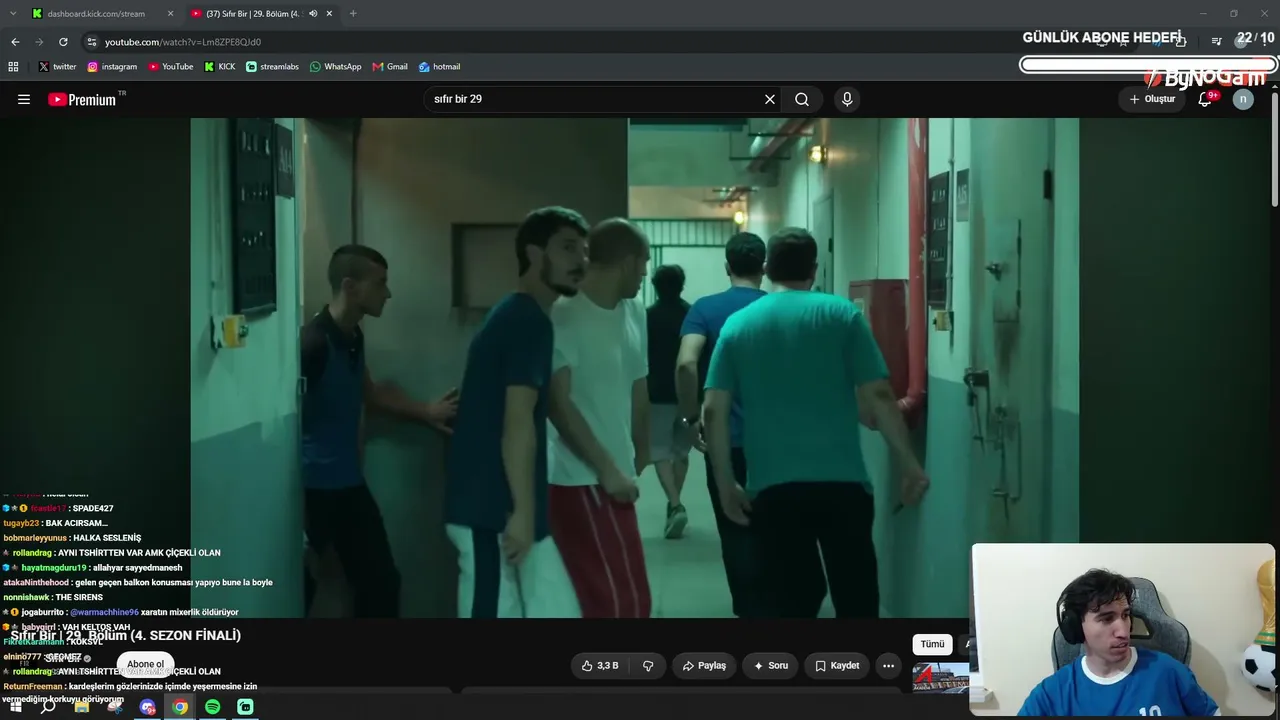
Task: Open the account avatar menu
Action: coord(1243,99)
